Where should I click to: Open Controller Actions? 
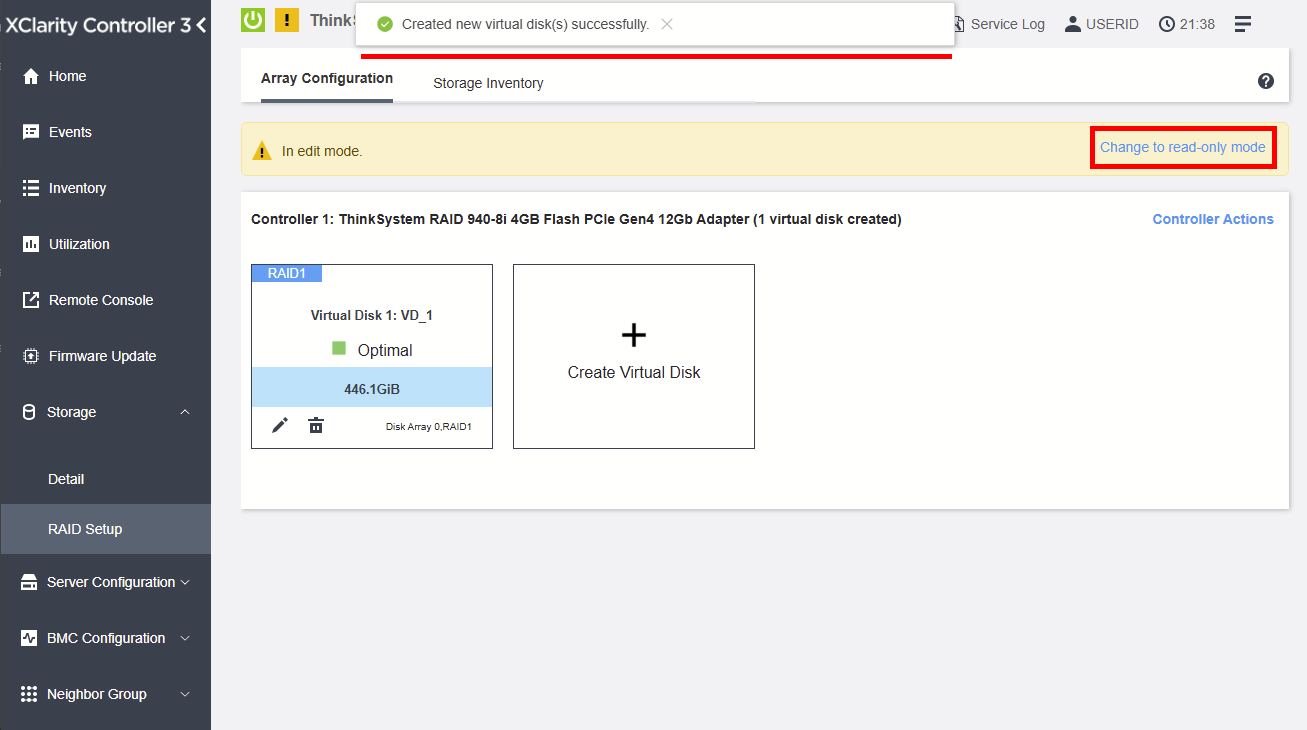[x=1212, y=218]
